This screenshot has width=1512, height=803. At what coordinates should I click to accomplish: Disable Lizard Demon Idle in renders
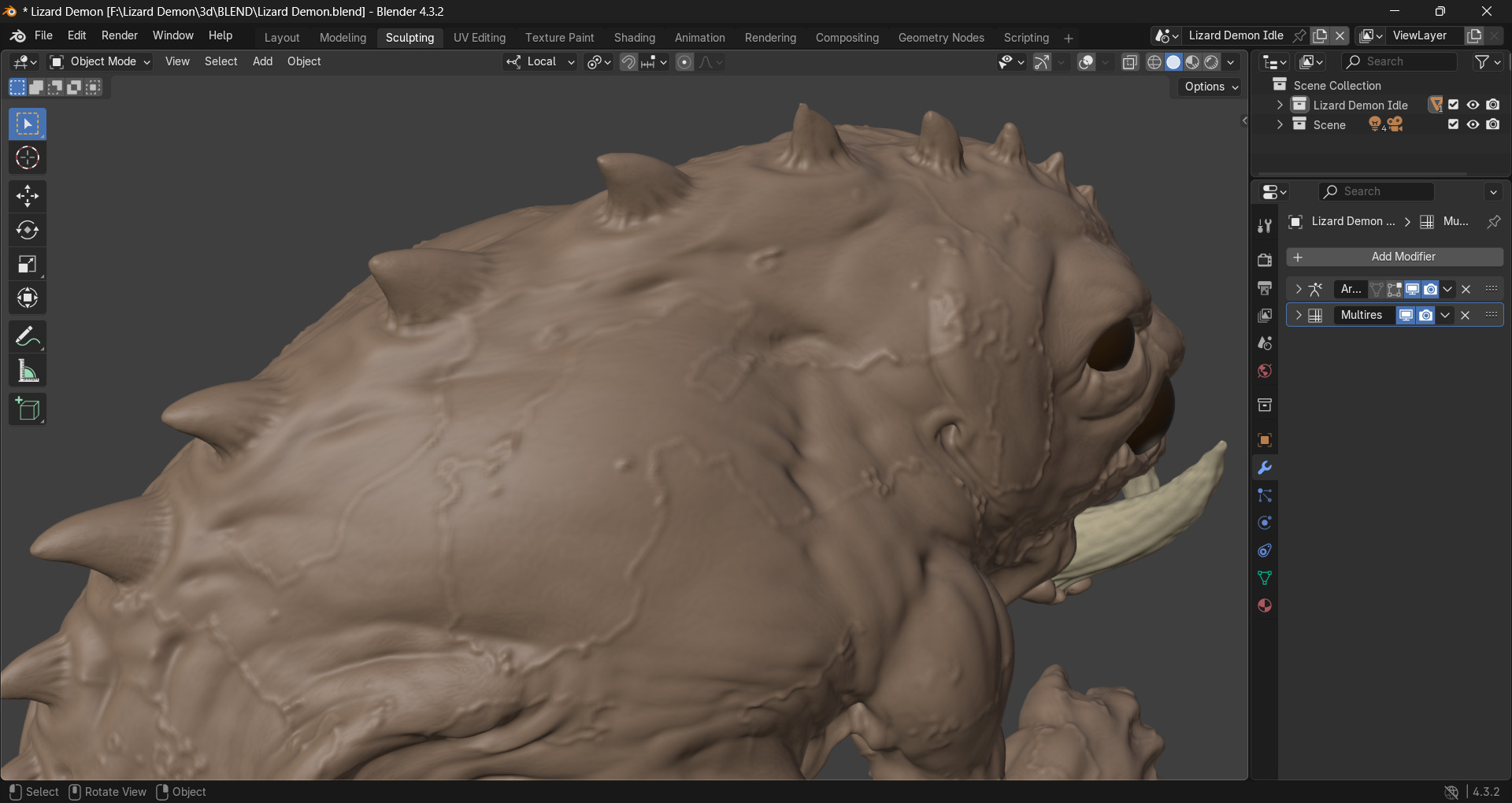coord(1492,105)
